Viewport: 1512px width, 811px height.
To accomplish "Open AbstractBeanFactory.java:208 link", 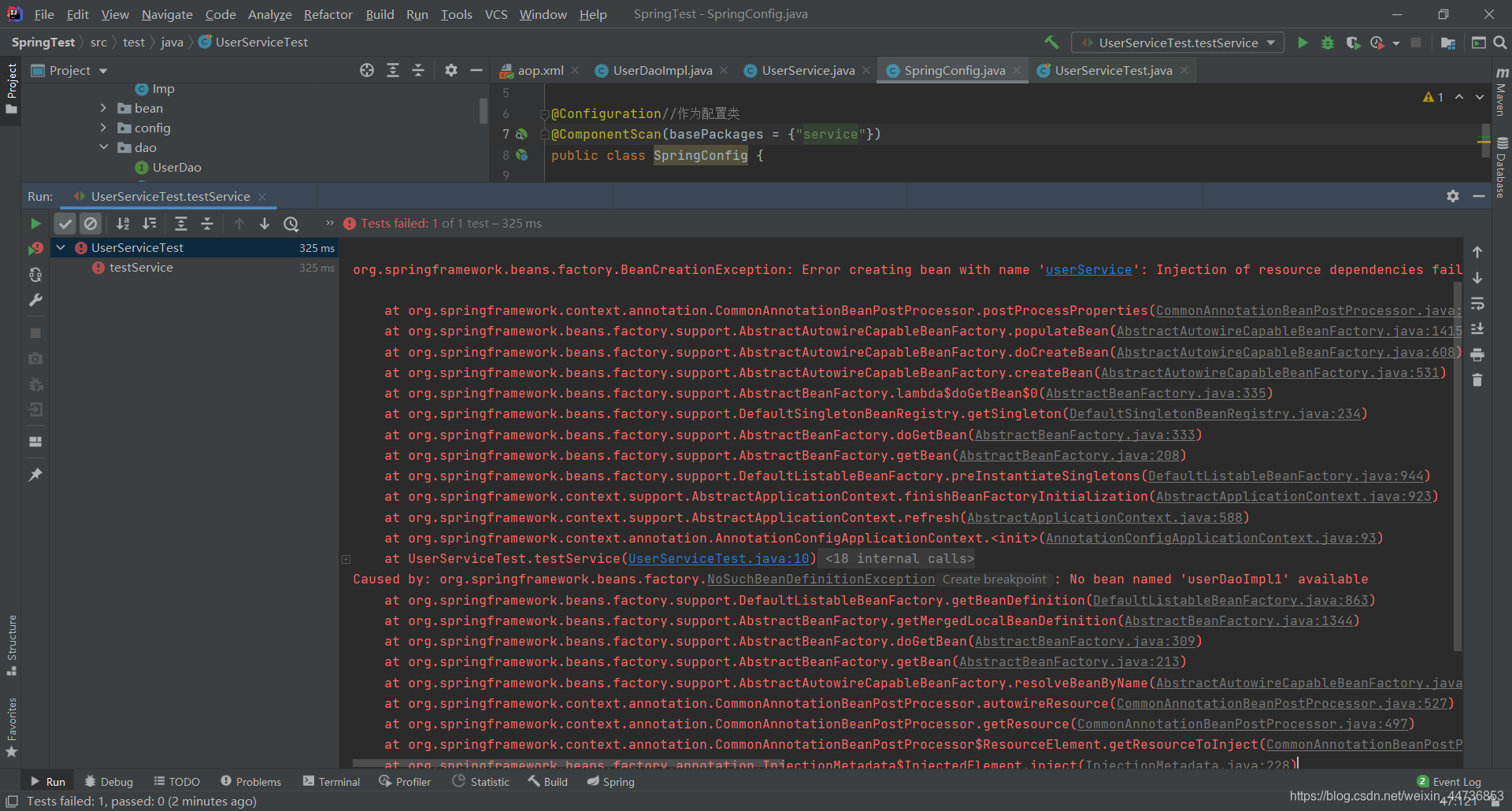I will (1069, 455).
